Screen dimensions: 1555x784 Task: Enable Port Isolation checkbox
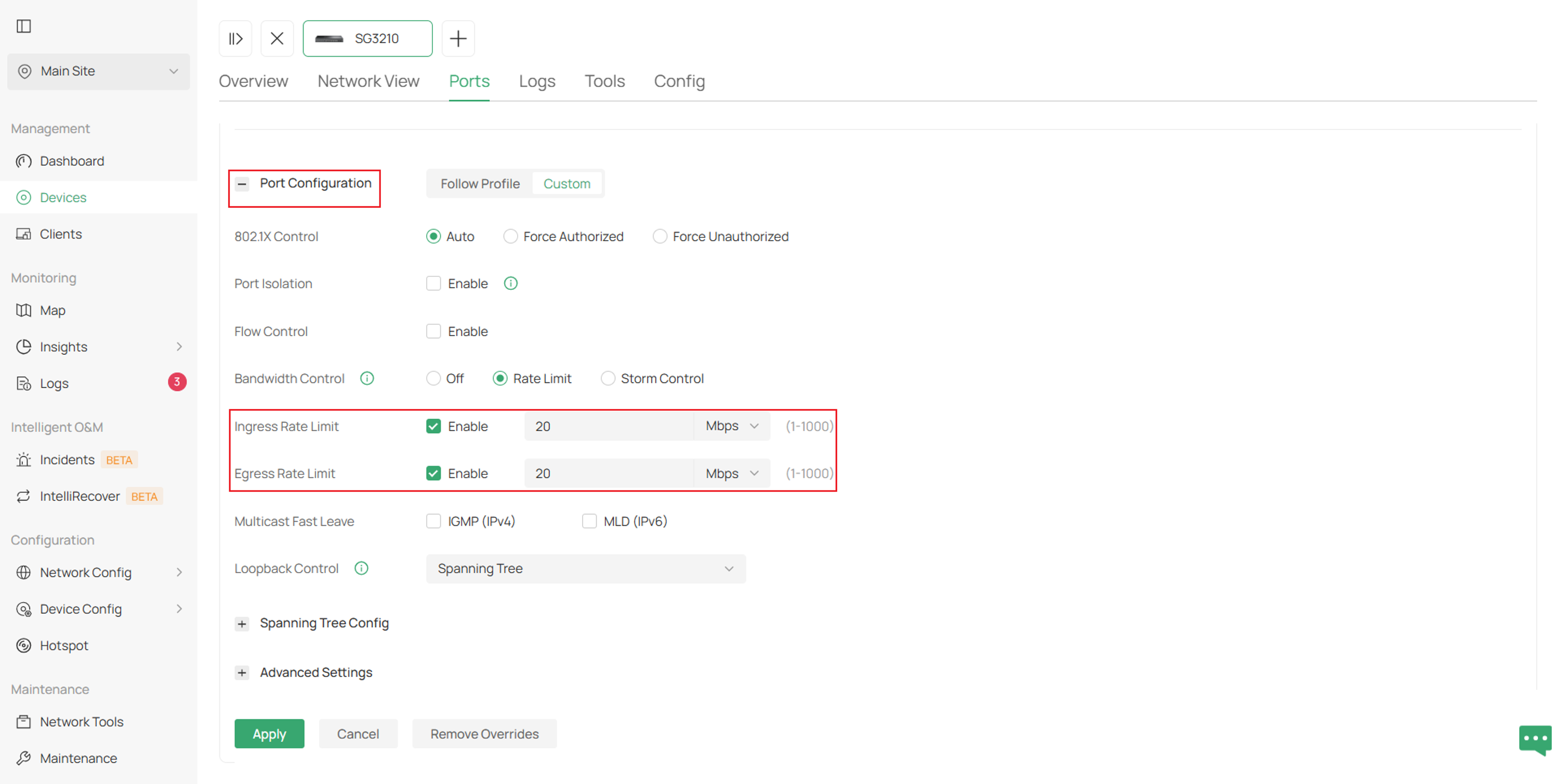[x=433, y=284]
